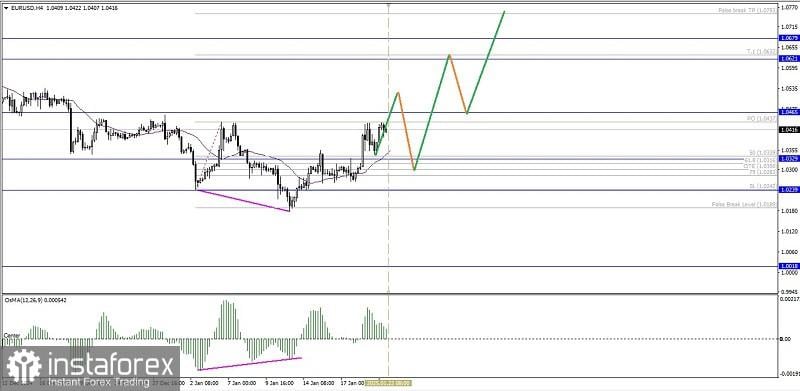Select the purple divergence trendline under price lows

pyautogui.click(x=243, y=200)
